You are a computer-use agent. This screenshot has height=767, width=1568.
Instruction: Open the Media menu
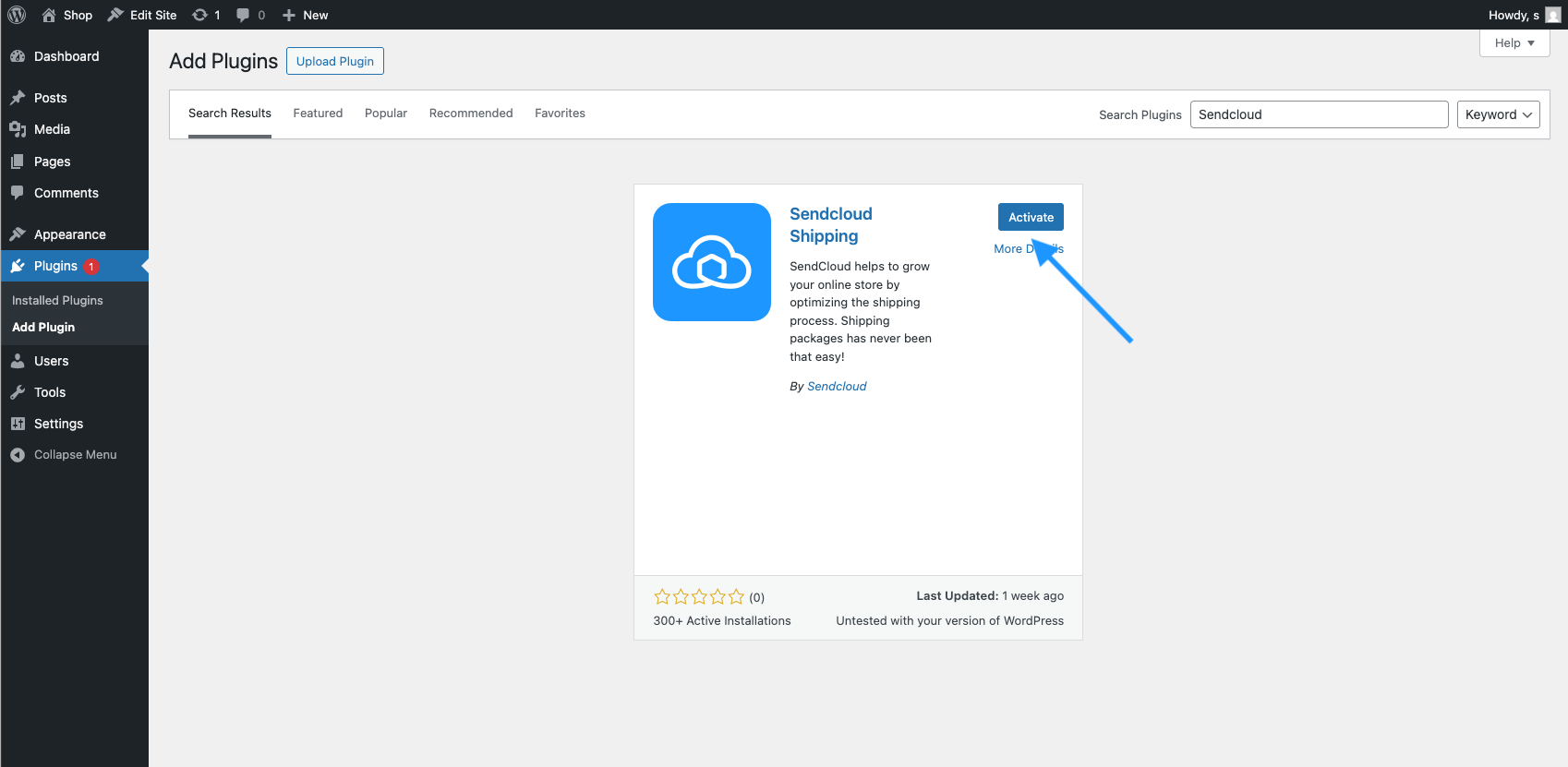(52, 129)
